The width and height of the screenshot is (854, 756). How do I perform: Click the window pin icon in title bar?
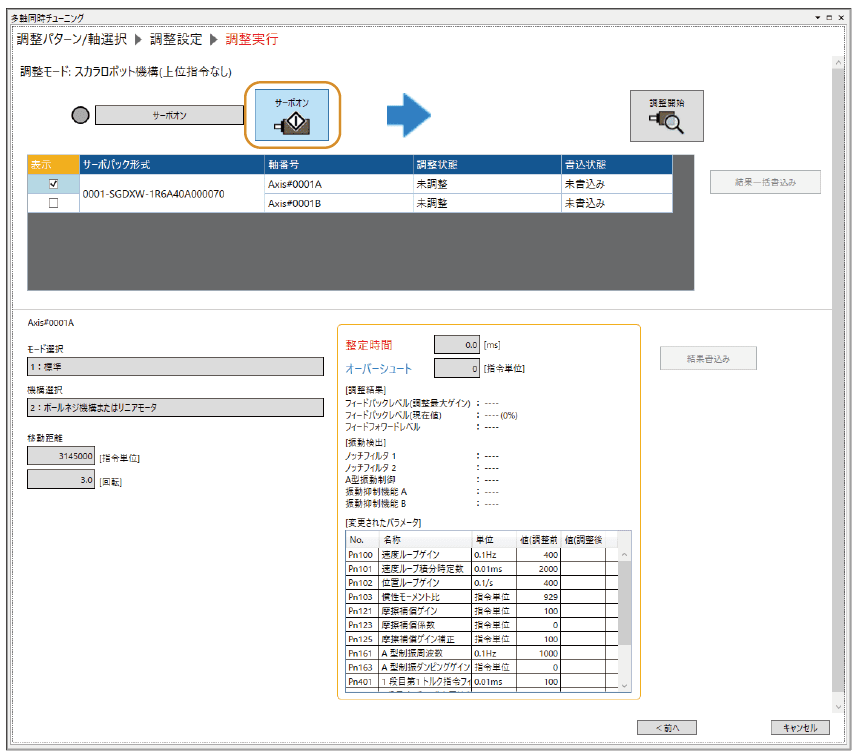pyautogui.click(x=817, y=18)
